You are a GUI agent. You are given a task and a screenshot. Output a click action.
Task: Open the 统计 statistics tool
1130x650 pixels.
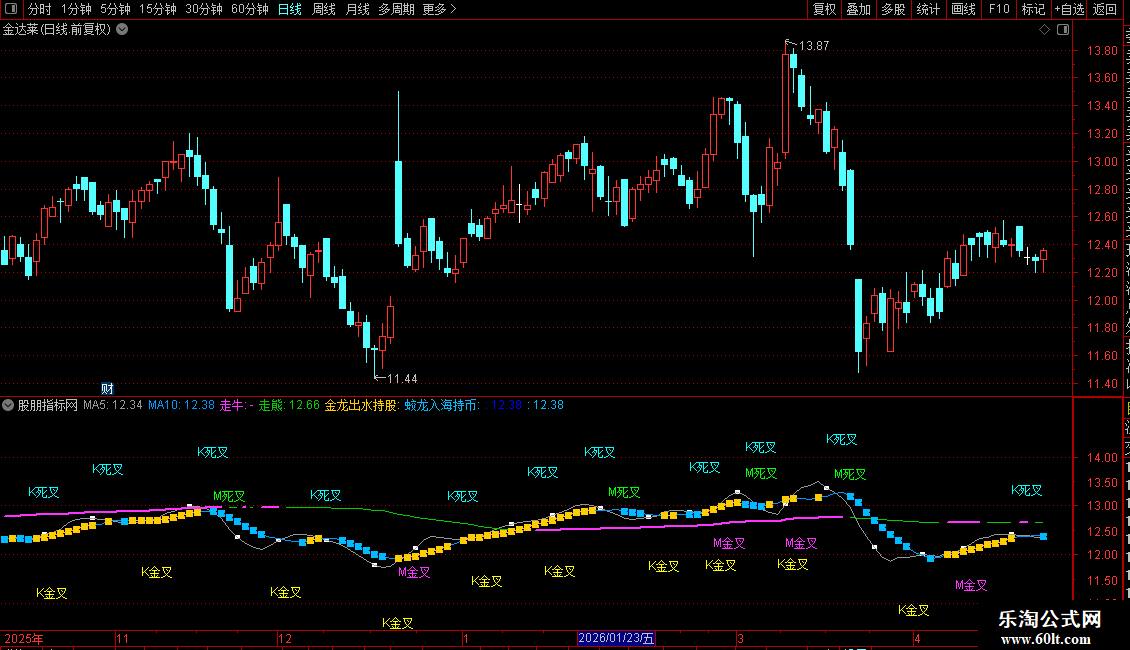[x=928, y=9]
